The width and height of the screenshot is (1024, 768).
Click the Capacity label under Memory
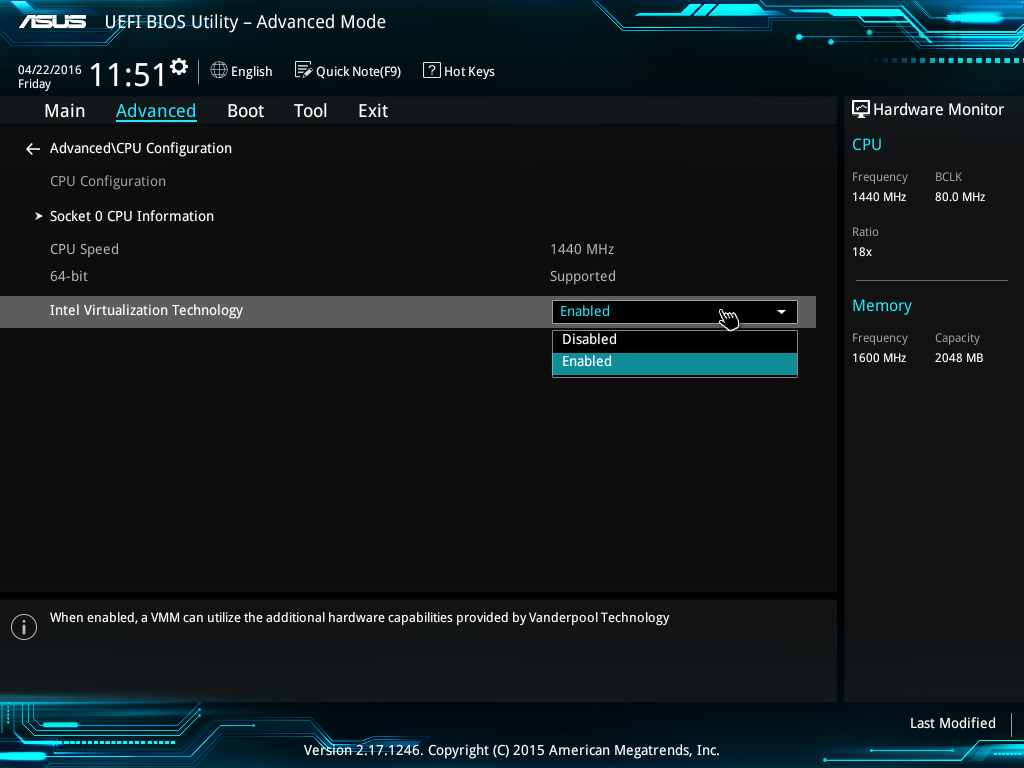tap(957, 338)
